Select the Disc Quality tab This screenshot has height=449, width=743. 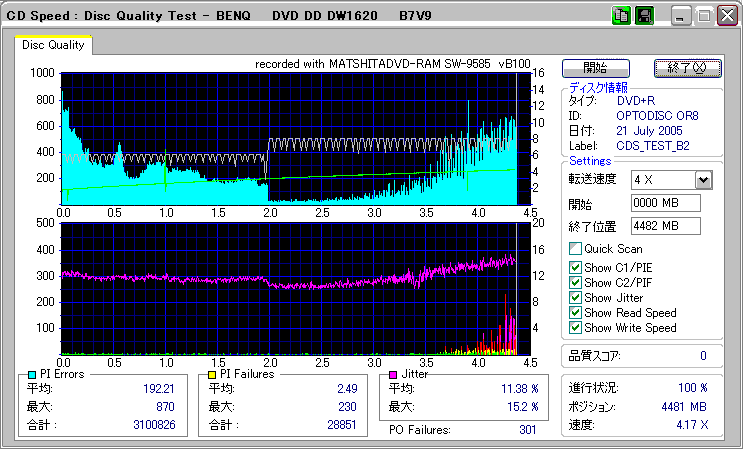click(x=53, y=45)
